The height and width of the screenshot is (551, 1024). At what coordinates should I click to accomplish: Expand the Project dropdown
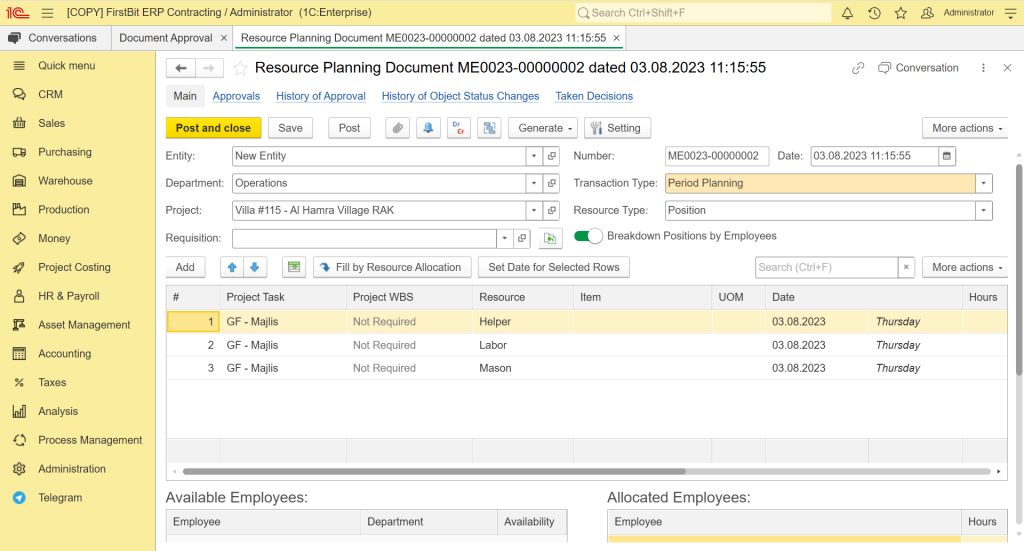(x=534, y=211)
